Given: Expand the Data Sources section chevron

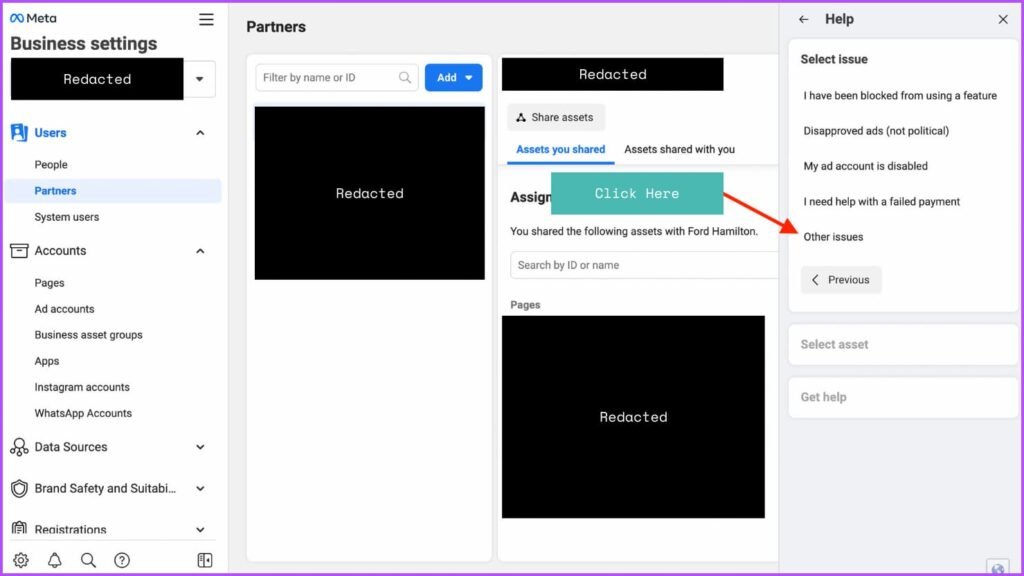Looking at the screenshot, I should click(200, 447).
